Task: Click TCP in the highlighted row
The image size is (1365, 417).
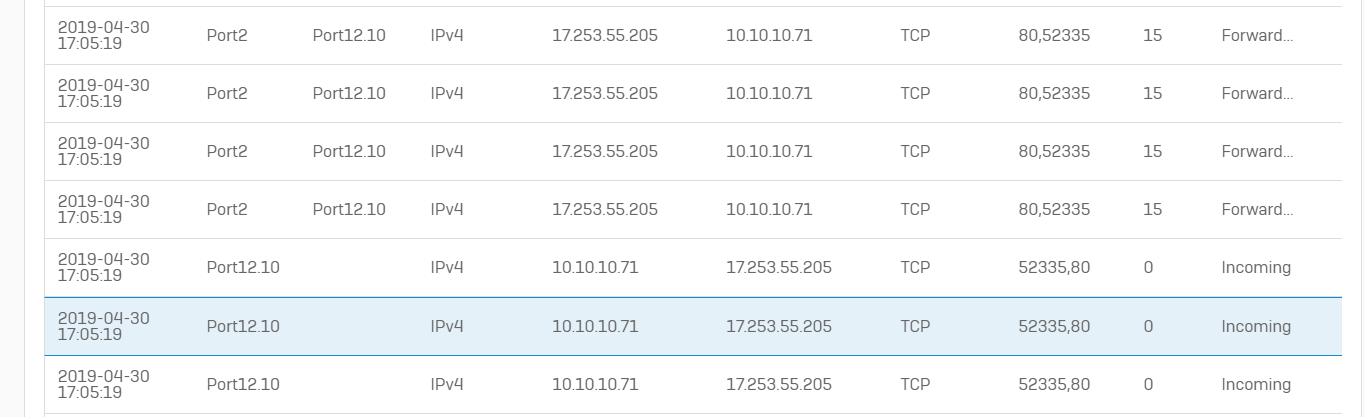Action: click(x=915, y=326)
